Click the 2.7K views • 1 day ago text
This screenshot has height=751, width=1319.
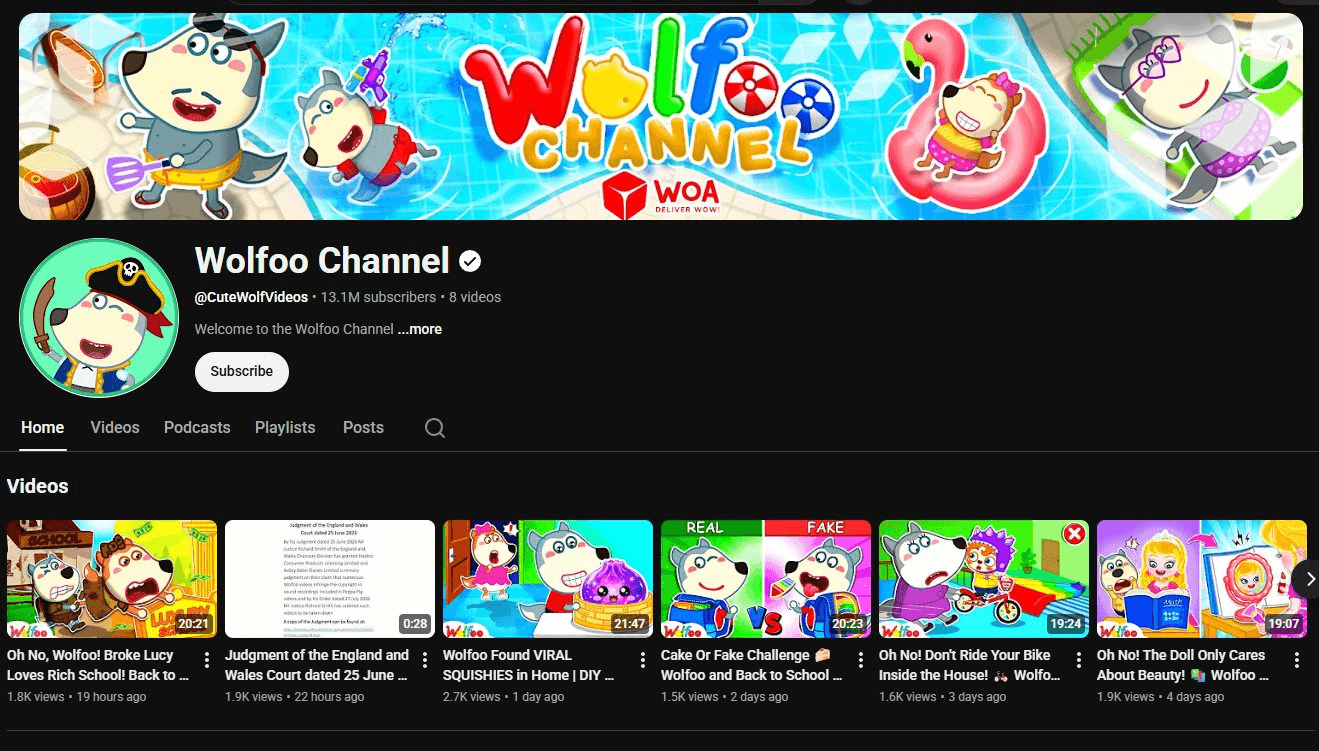504,696
